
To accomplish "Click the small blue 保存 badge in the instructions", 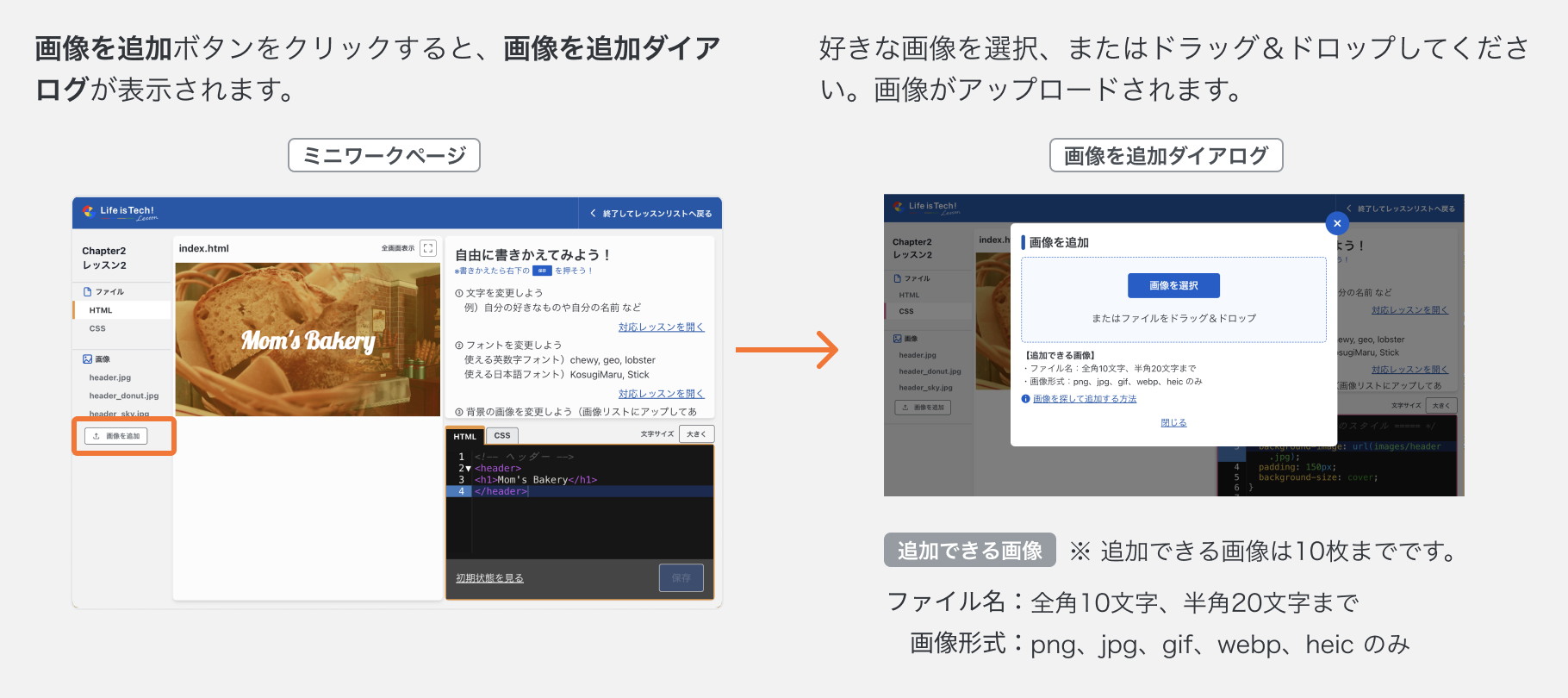I will pos(542,271).
